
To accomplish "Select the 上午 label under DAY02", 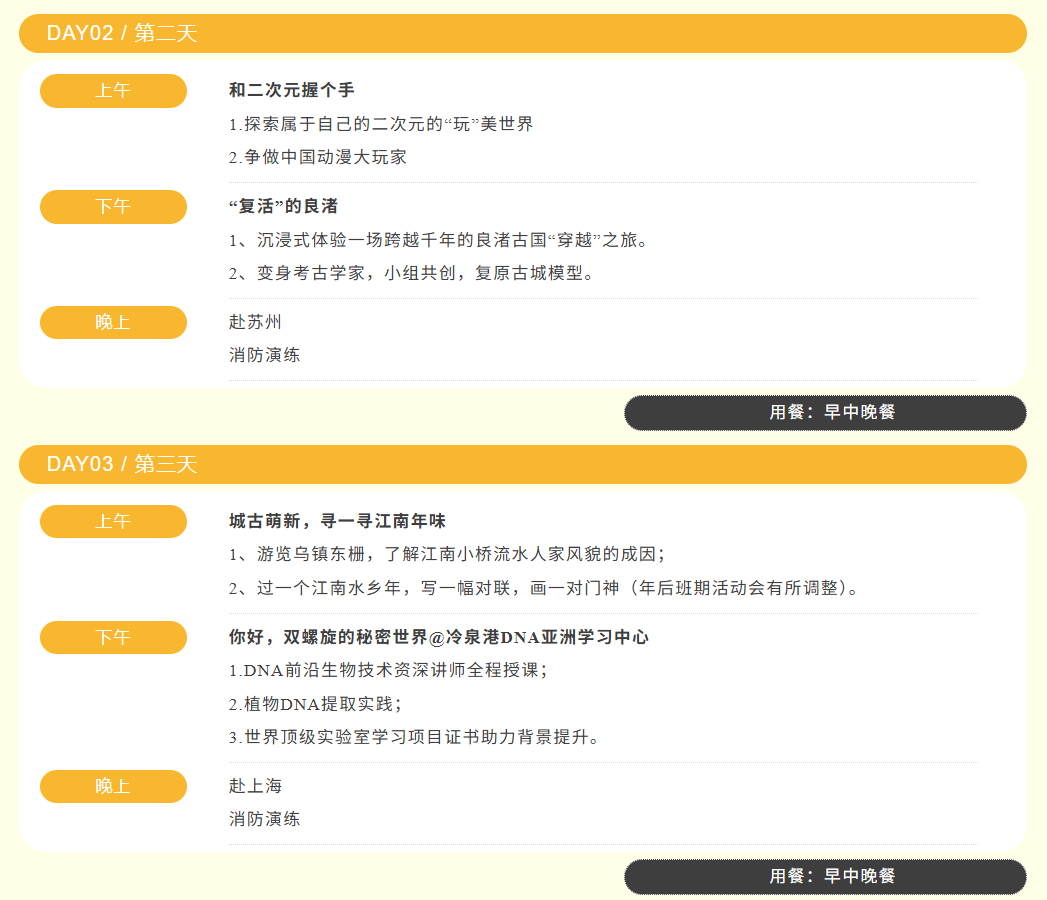I will [x=113, y=91].
